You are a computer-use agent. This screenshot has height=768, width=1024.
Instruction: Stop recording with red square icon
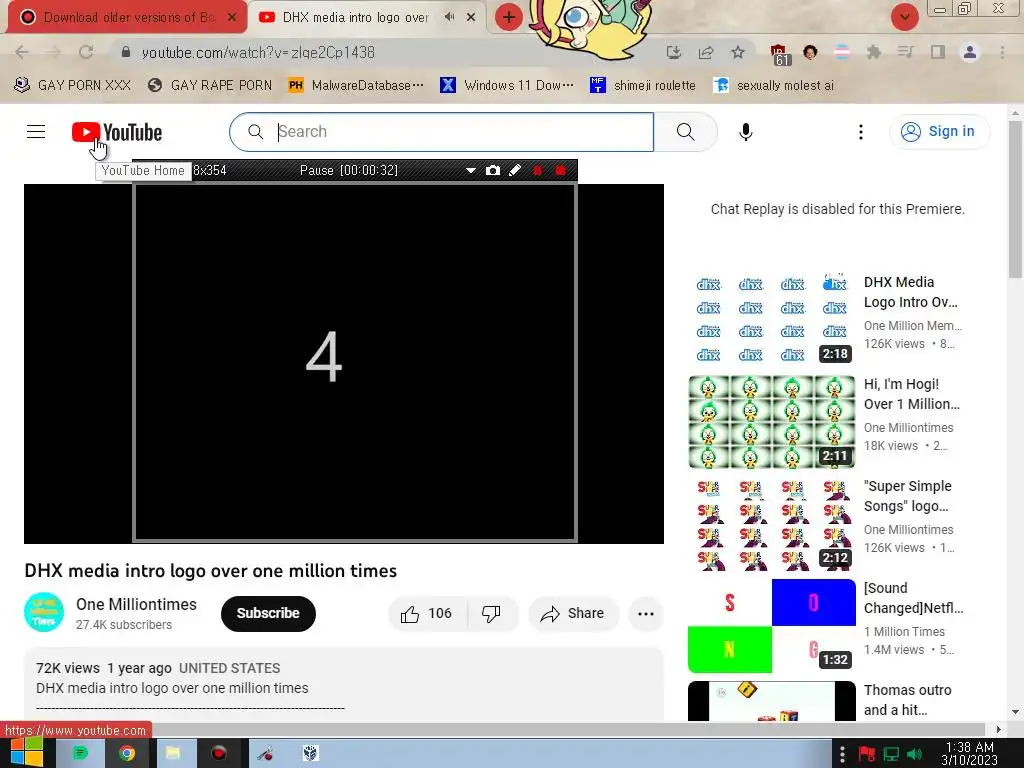pyautogui.click(x=560, y=170)
